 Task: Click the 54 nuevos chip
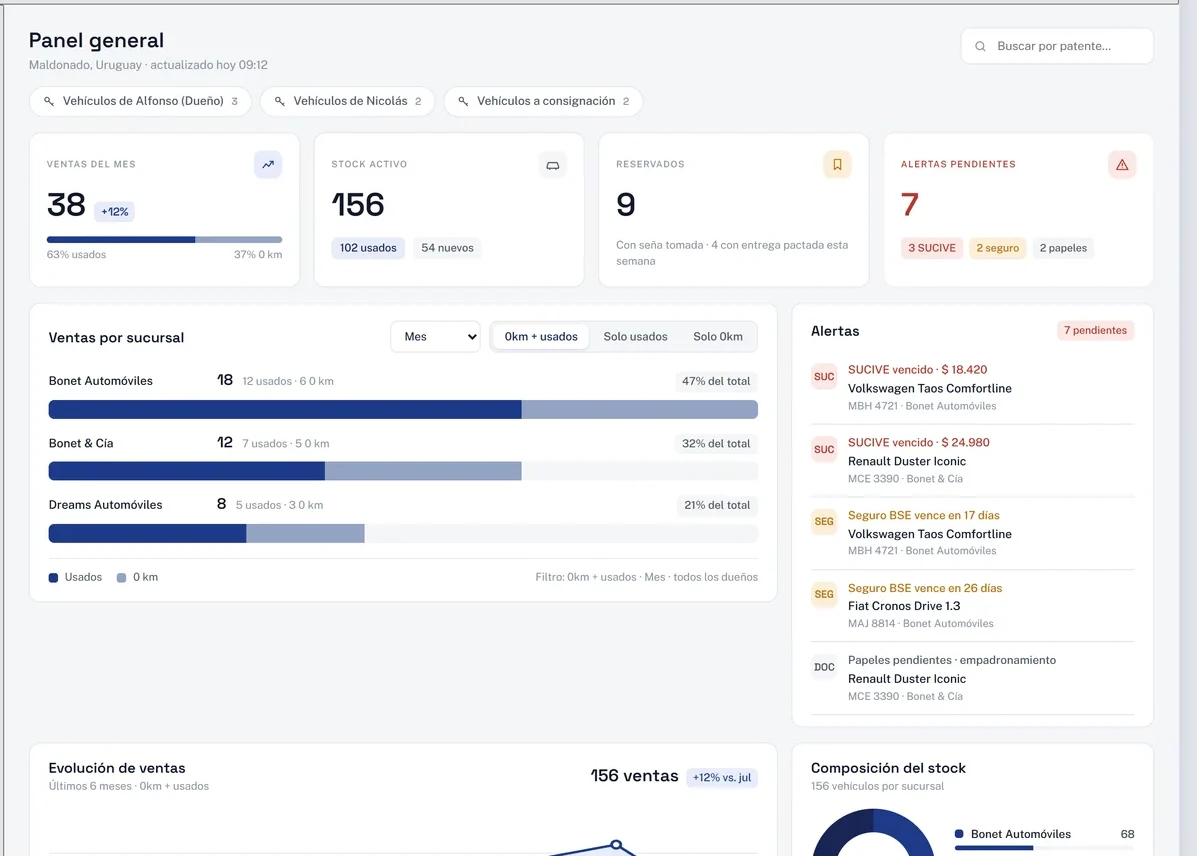click(447, 248)
